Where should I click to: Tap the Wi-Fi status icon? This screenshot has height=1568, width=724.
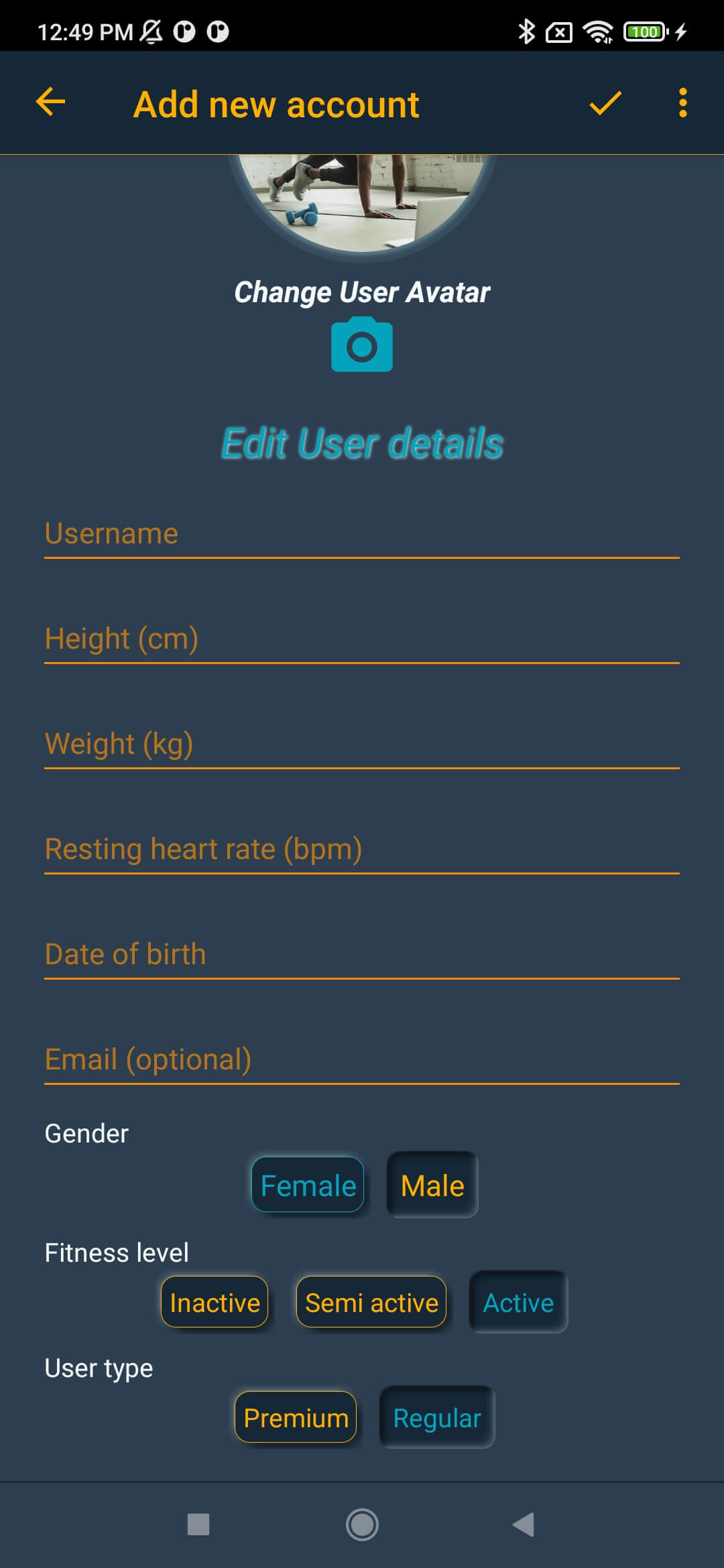[598, 31]
